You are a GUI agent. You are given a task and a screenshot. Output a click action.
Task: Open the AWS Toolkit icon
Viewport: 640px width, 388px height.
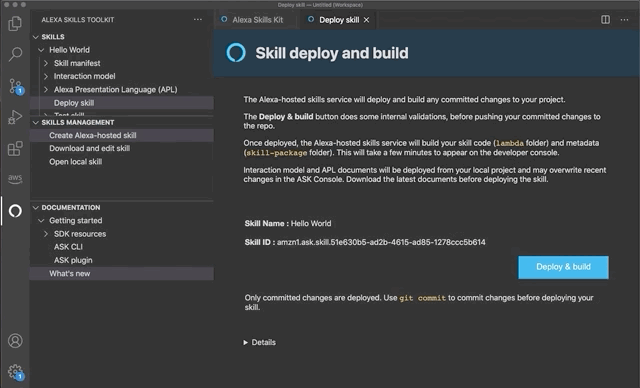(x=15, y=179)
